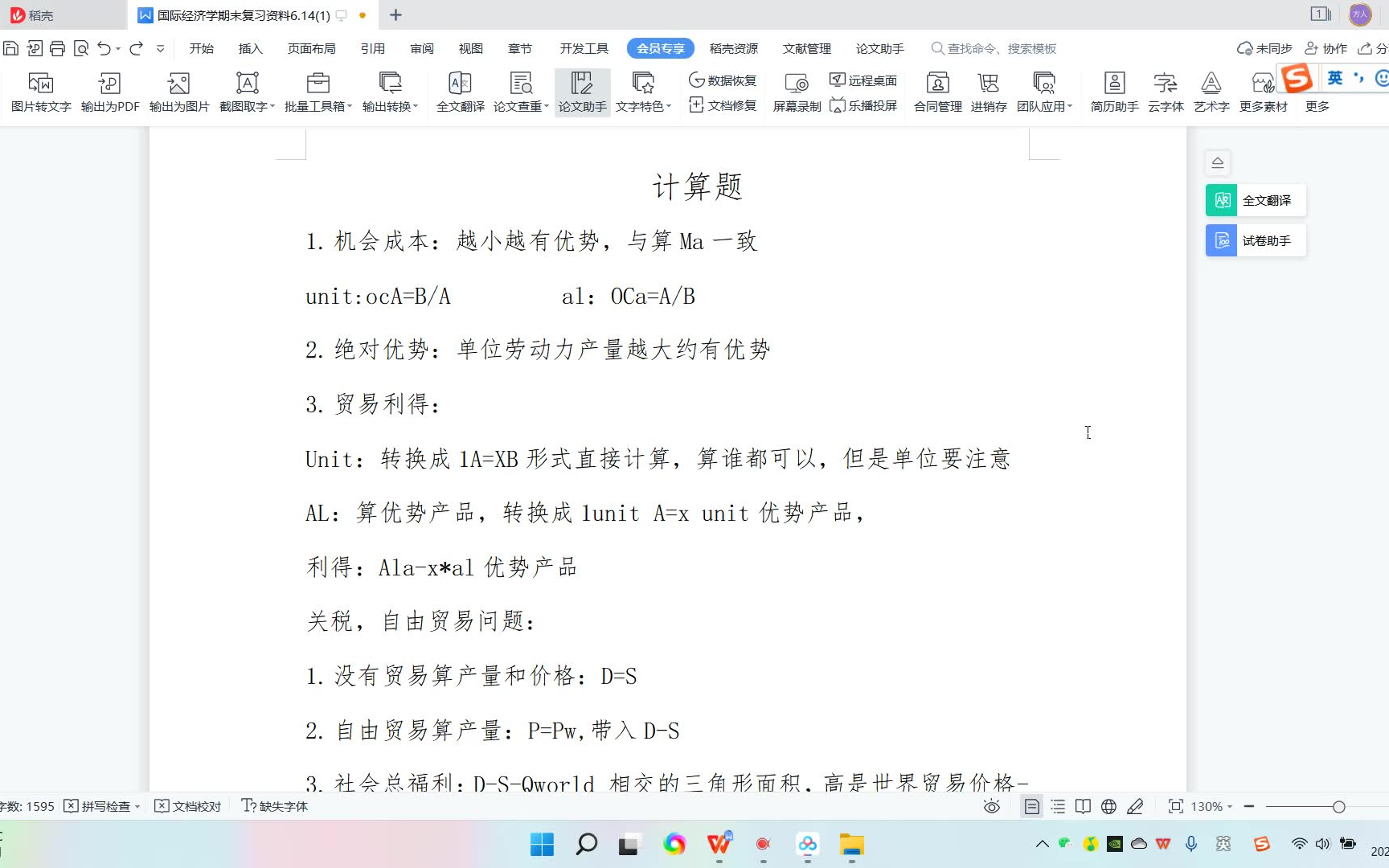Click the 查找命令 search field
Viewport: 1389px width, 868px height.
click(994, 48)
